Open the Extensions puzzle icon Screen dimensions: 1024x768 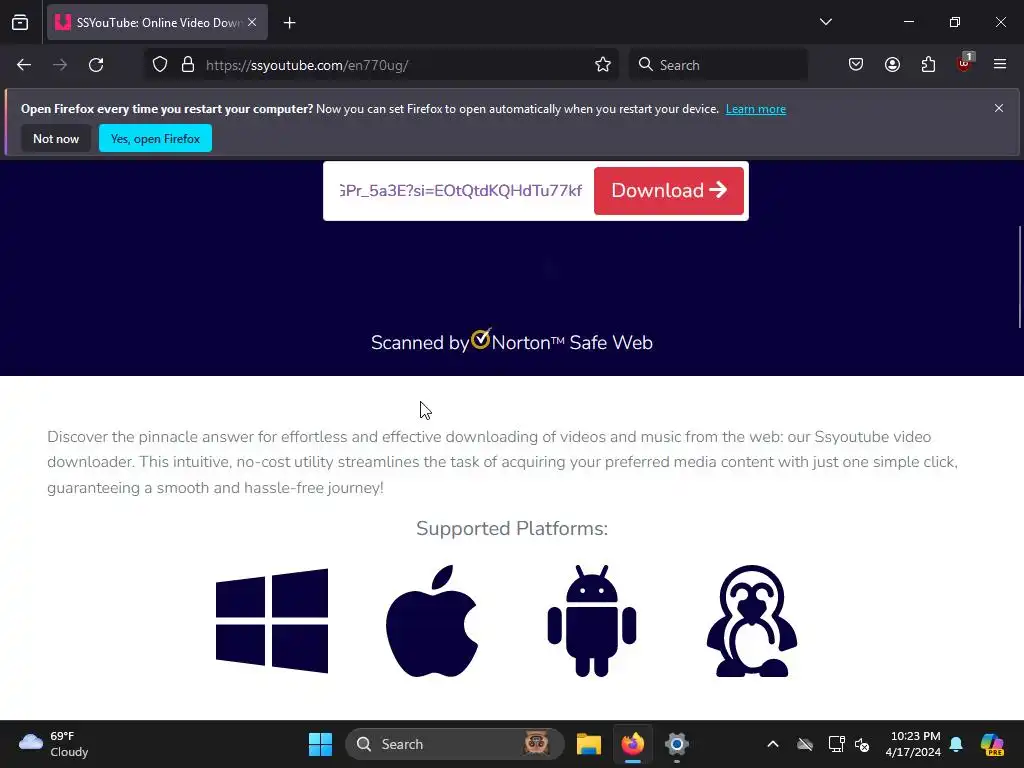(x=928, y=65)
